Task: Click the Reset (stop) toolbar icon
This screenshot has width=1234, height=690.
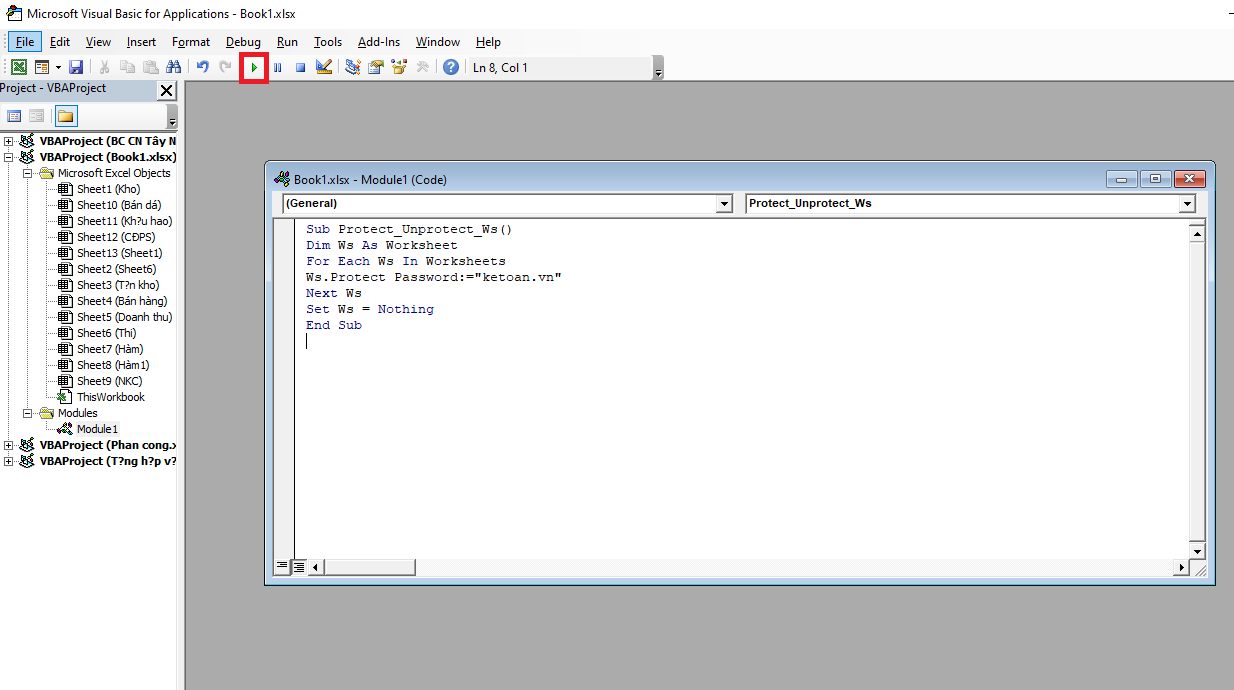Action: click(300, 68)
